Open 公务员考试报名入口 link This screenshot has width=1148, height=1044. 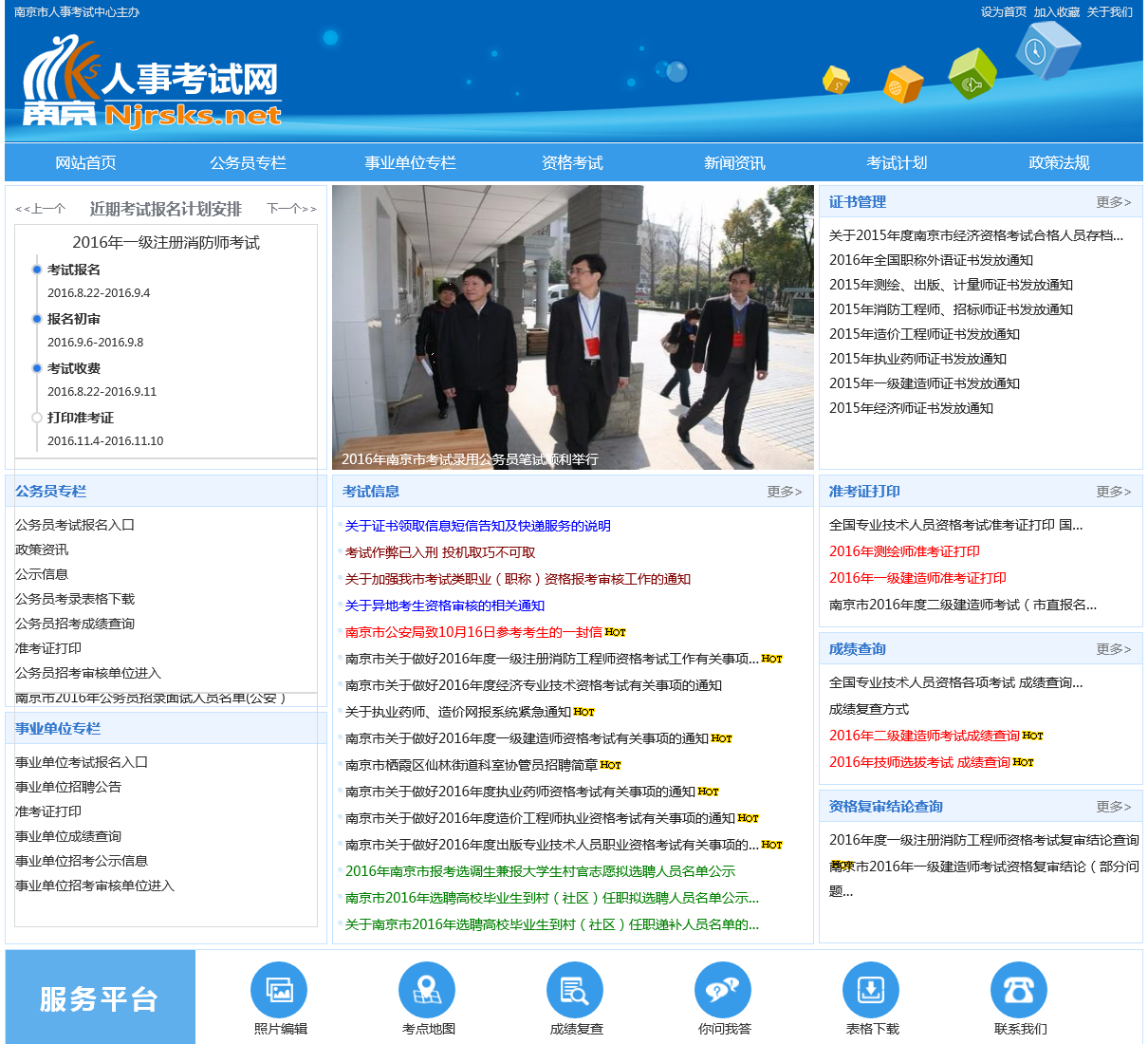75,525
